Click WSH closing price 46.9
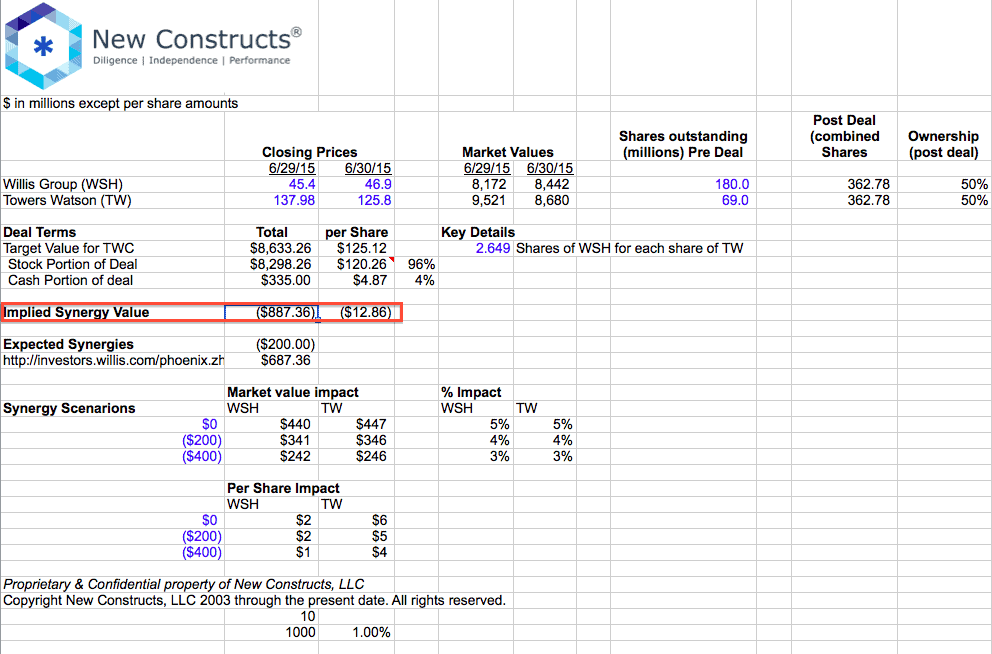This screenshot has width=992, height=654. (378, 184)
